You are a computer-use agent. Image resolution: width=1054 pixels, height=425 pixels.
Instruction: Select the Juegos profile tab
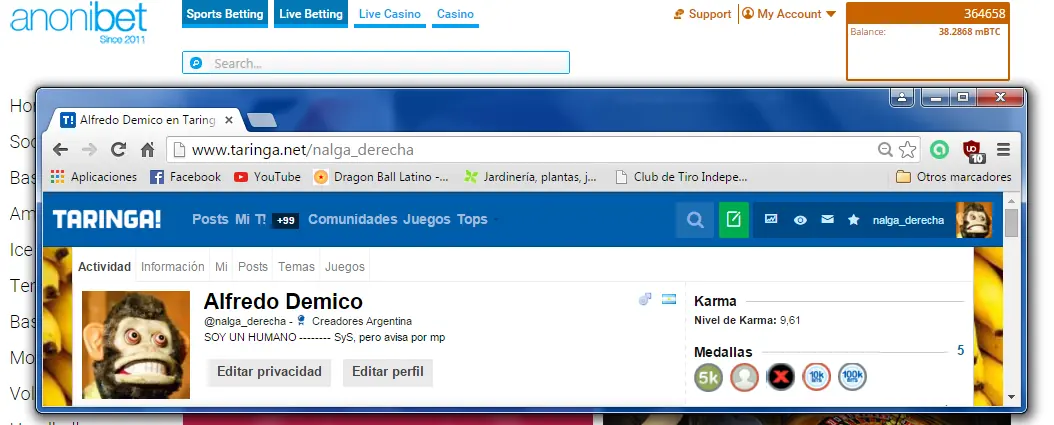click(x=345, y=266)
